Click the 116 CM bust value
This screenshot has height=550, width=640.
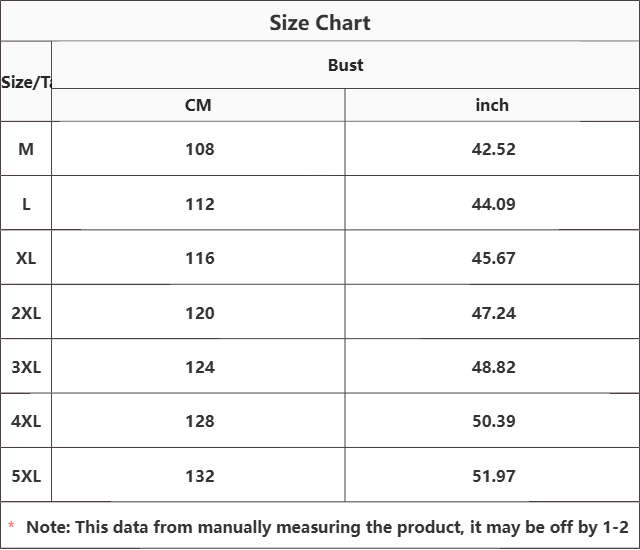click(x=199, y=258)
